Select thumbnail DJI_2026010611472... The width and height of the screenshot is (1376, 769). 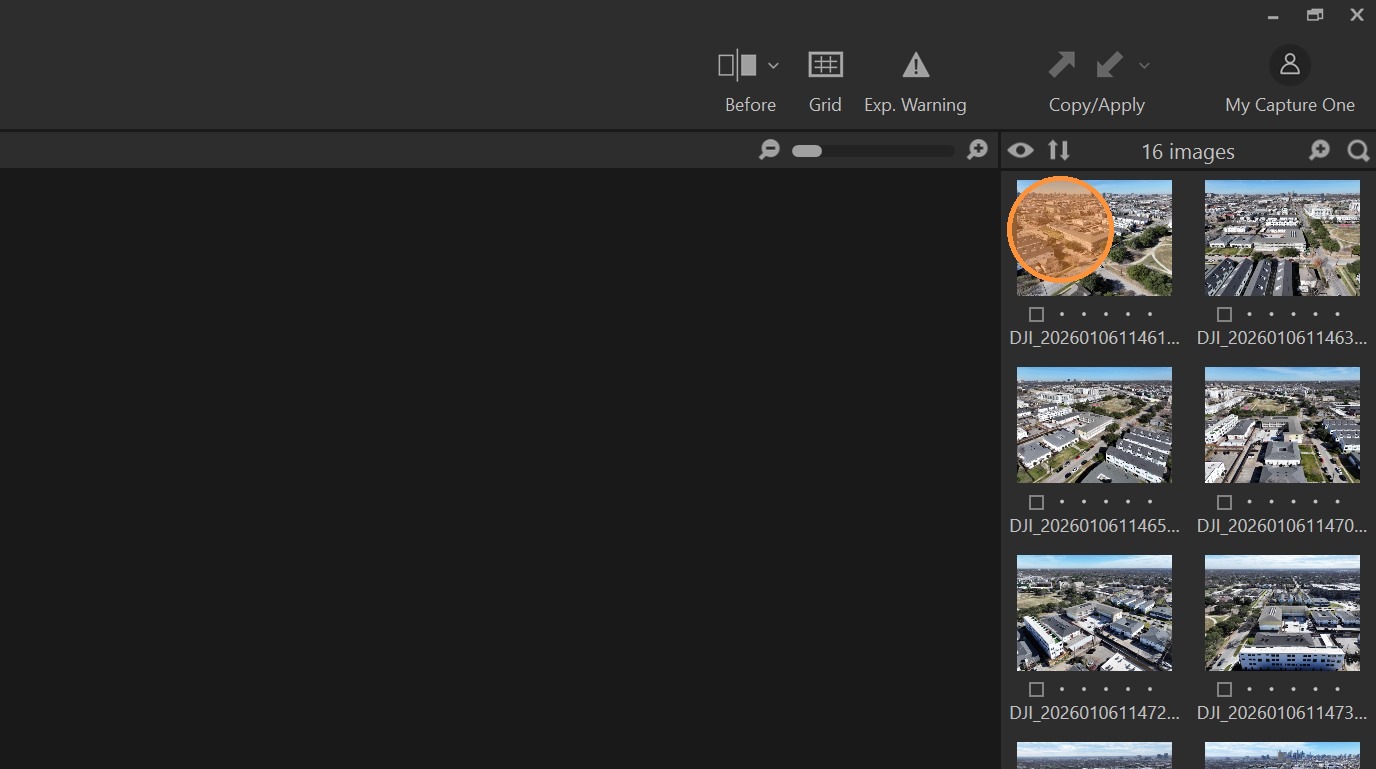pos(1094,613)
